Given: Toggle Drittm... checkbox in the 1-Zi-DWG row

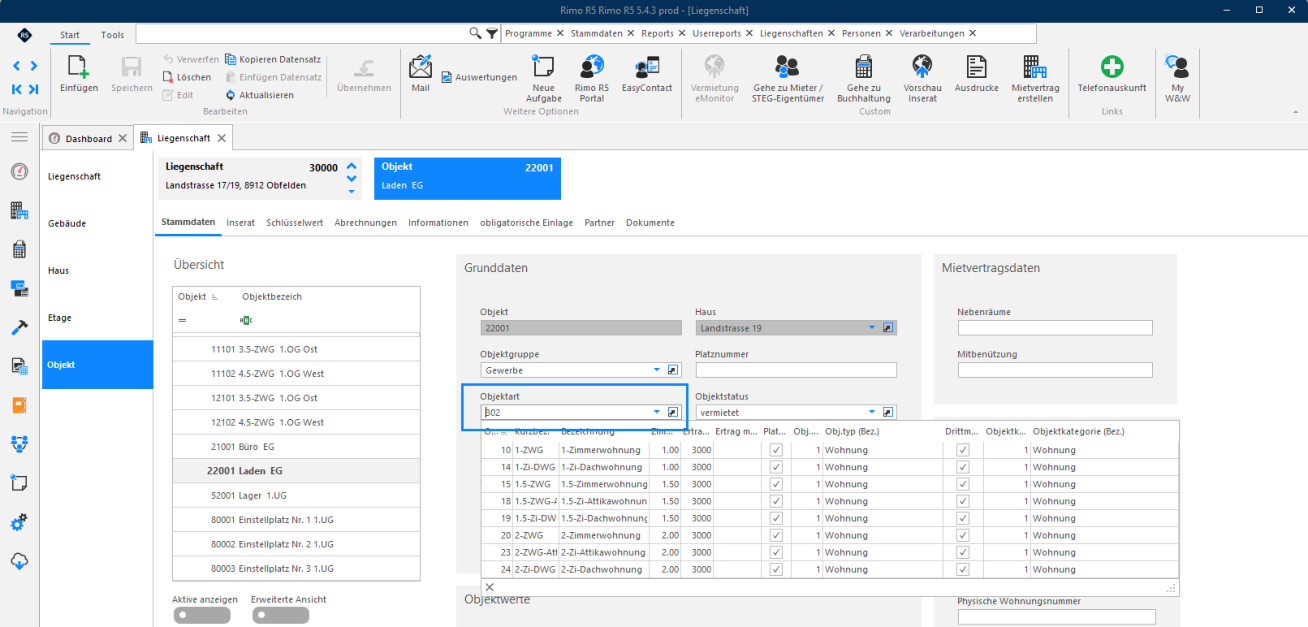Looking at the screenshot, I should [x=963, y=467].
